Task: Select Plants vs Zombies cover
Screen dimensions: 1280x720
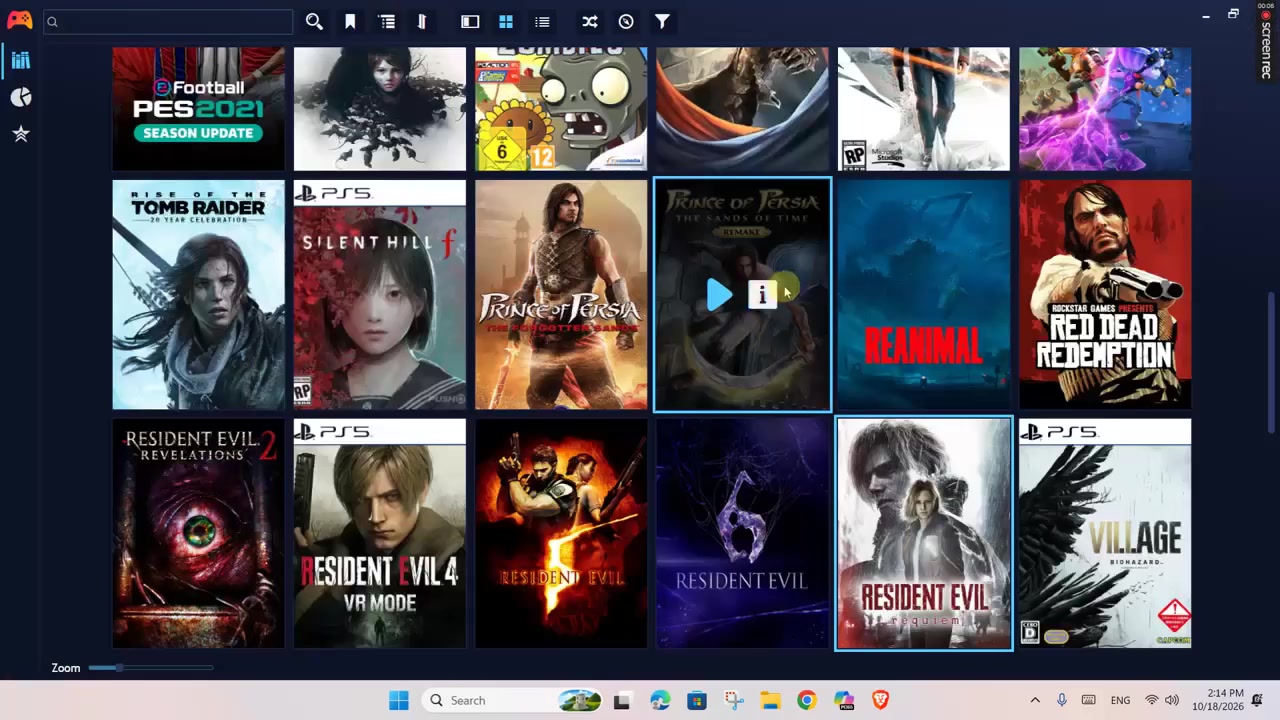Action: 561,109
